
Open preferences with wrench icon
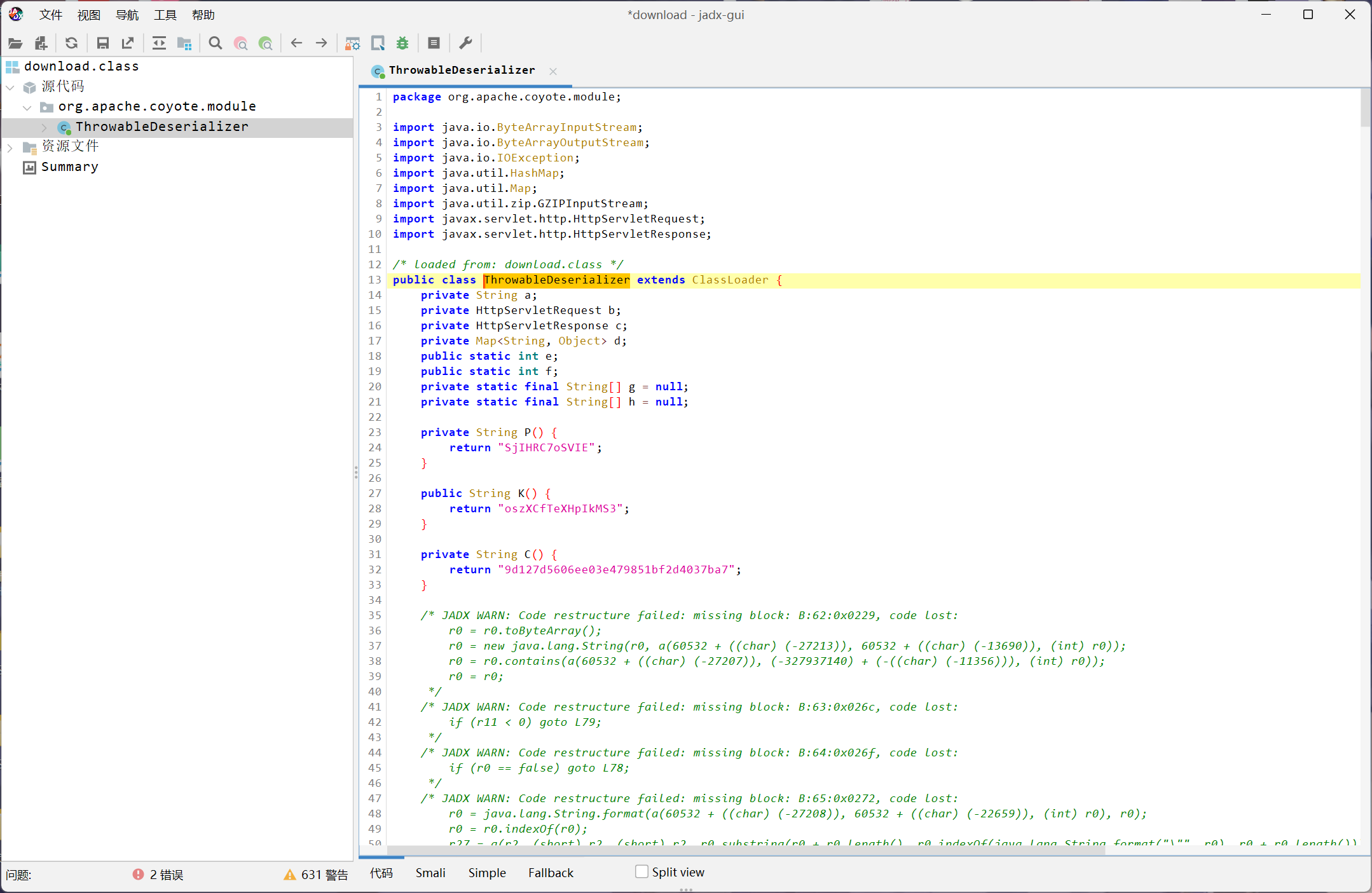tap(465, 43)
